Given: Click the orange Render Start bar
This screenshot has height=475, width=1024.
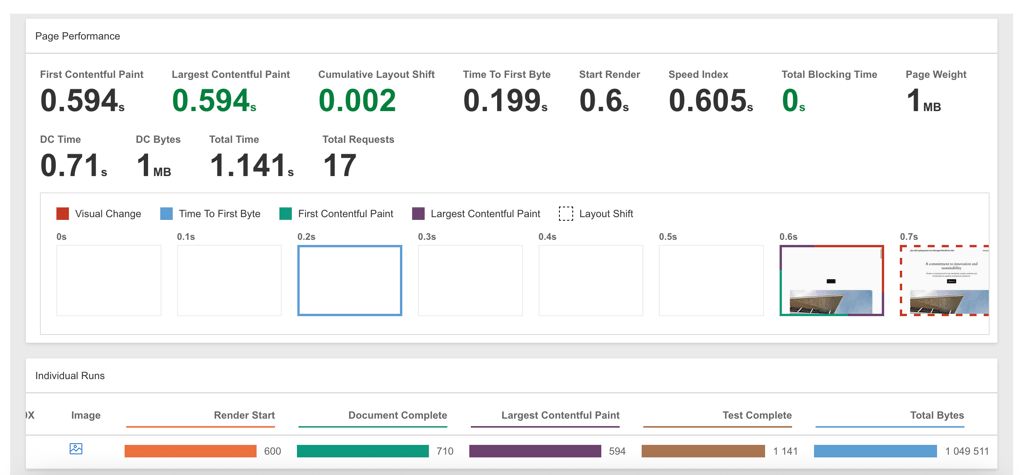Looking at the screenshot, I should (x=191, y=451).
